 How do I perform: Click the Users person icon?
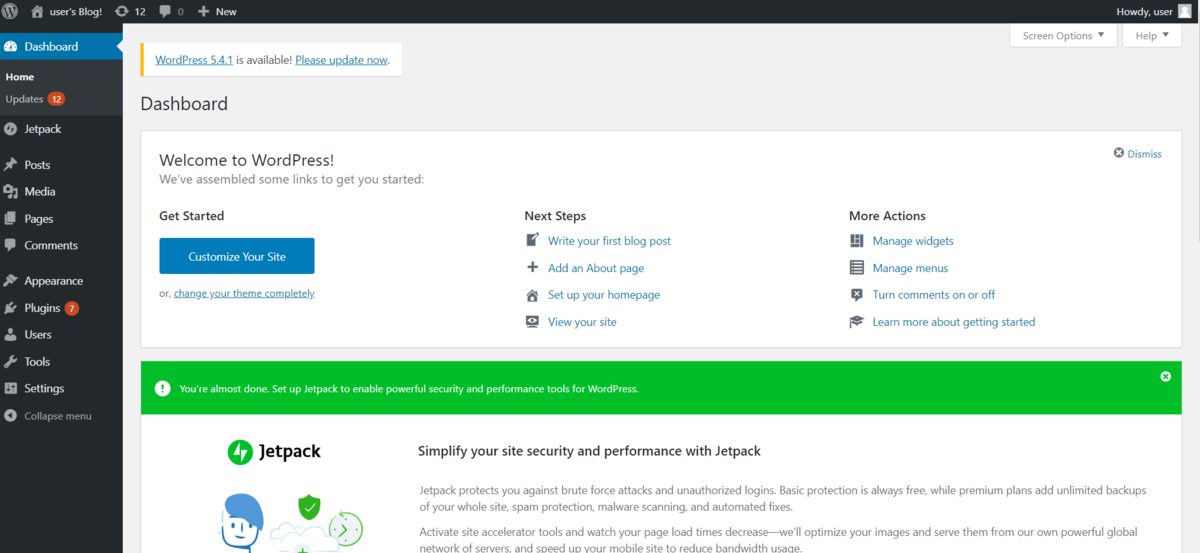pos(11,335)
